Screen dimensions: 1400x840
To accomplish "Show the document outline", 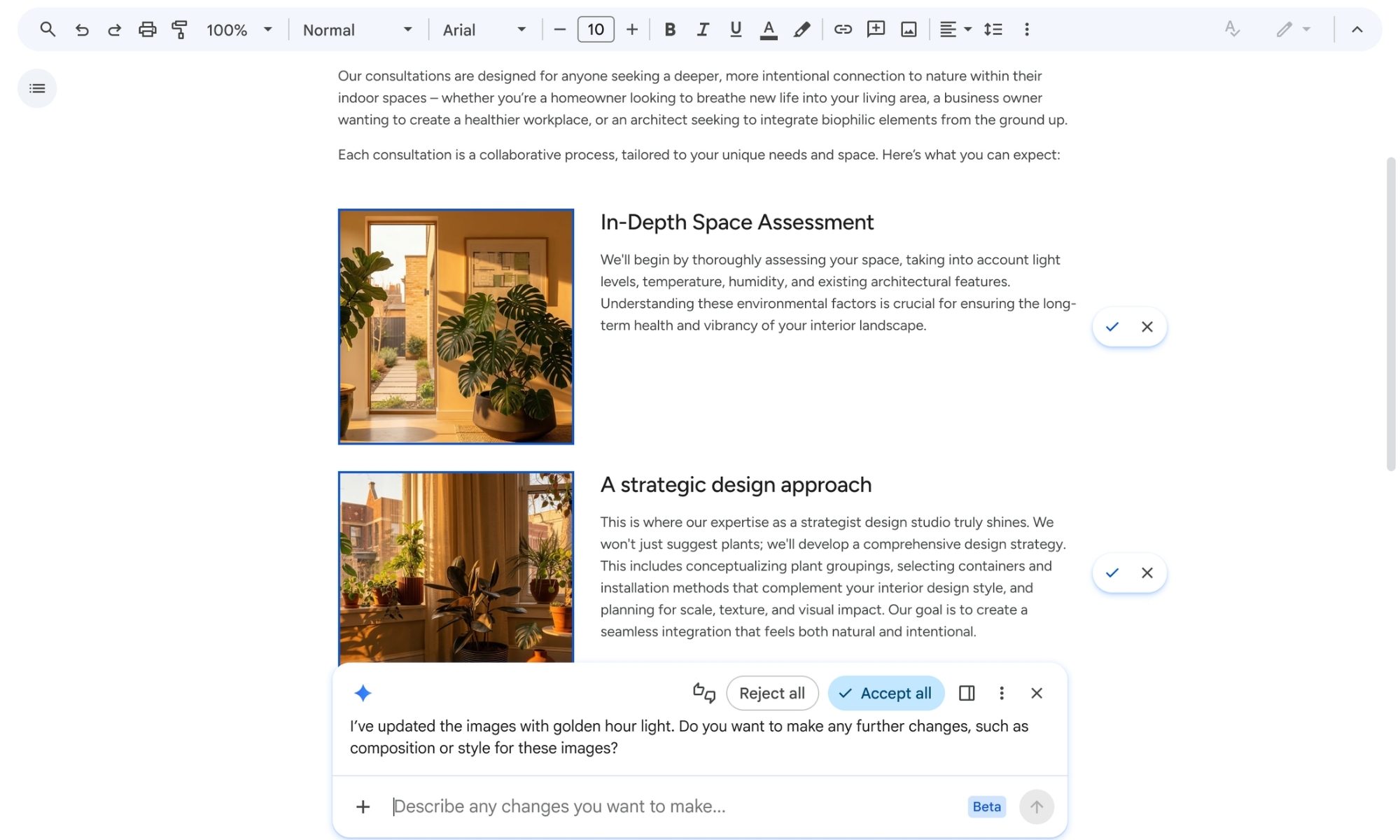I will pos(36,87).
